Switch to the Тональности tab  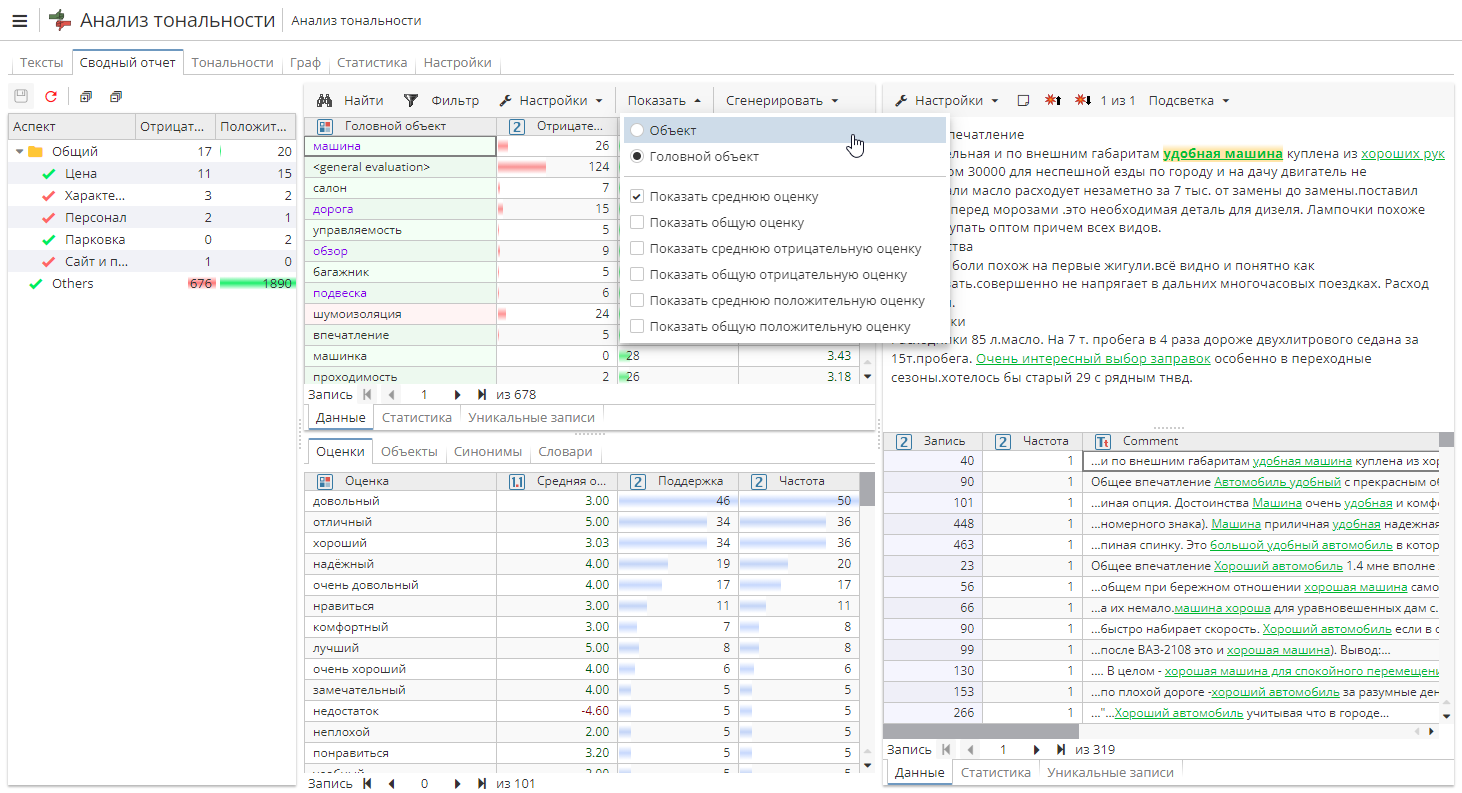pos(232,62)
